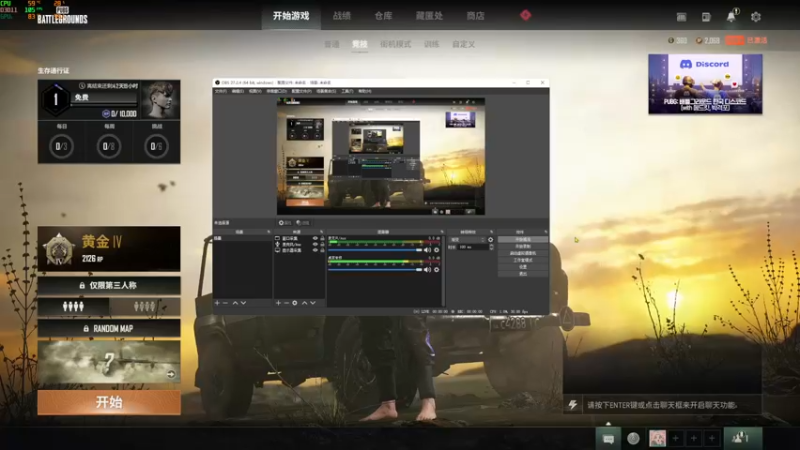Mute the second OBS mixer channel

coord(428,269)
